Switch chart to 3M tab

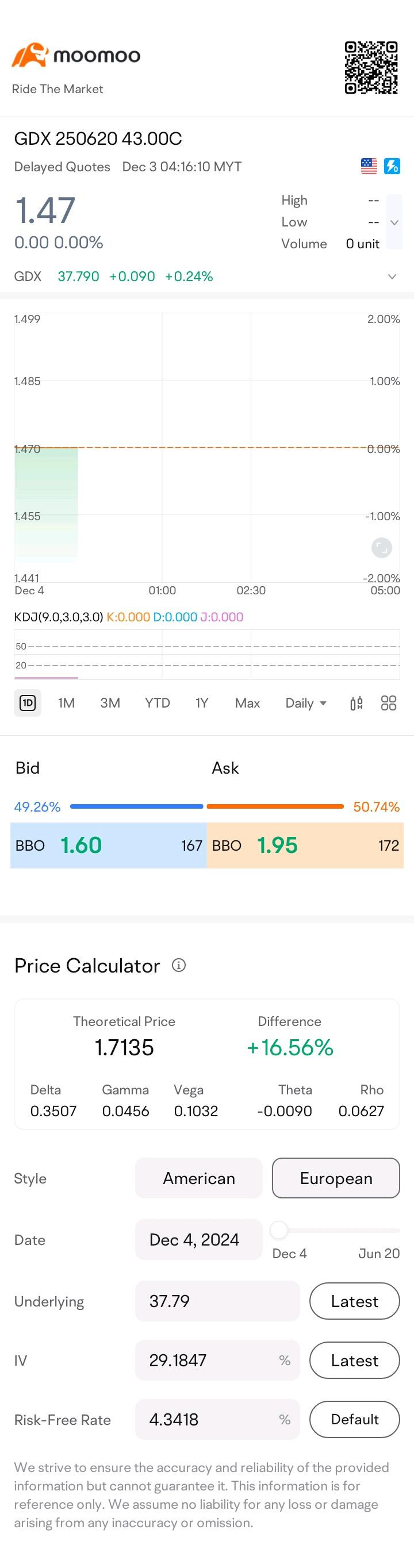[x=110, y=703]
